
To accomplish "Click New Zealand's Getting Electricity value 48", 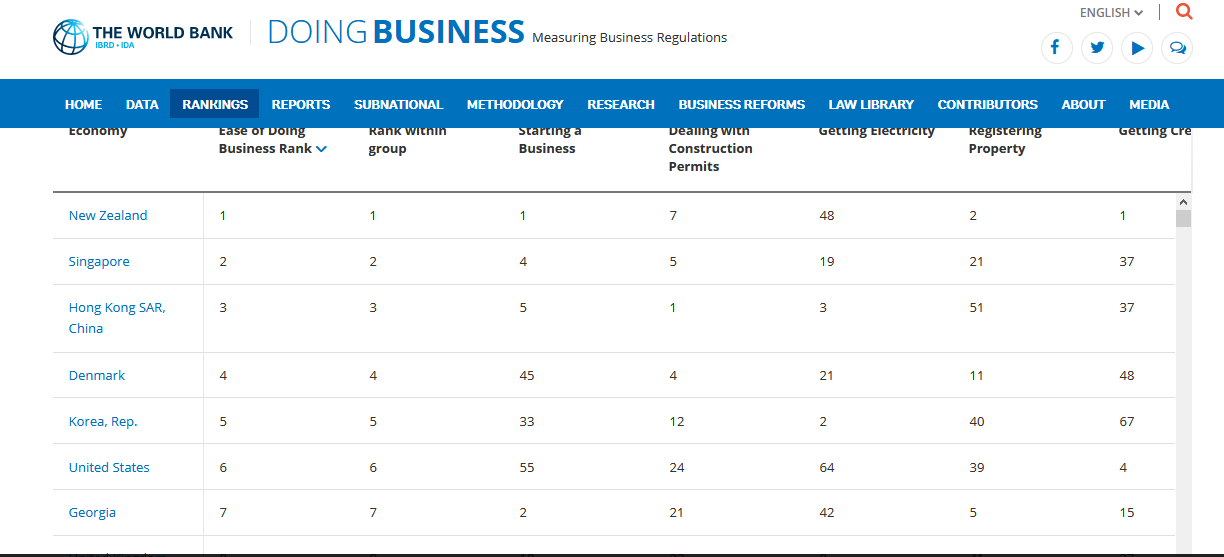I will [827, 215].
